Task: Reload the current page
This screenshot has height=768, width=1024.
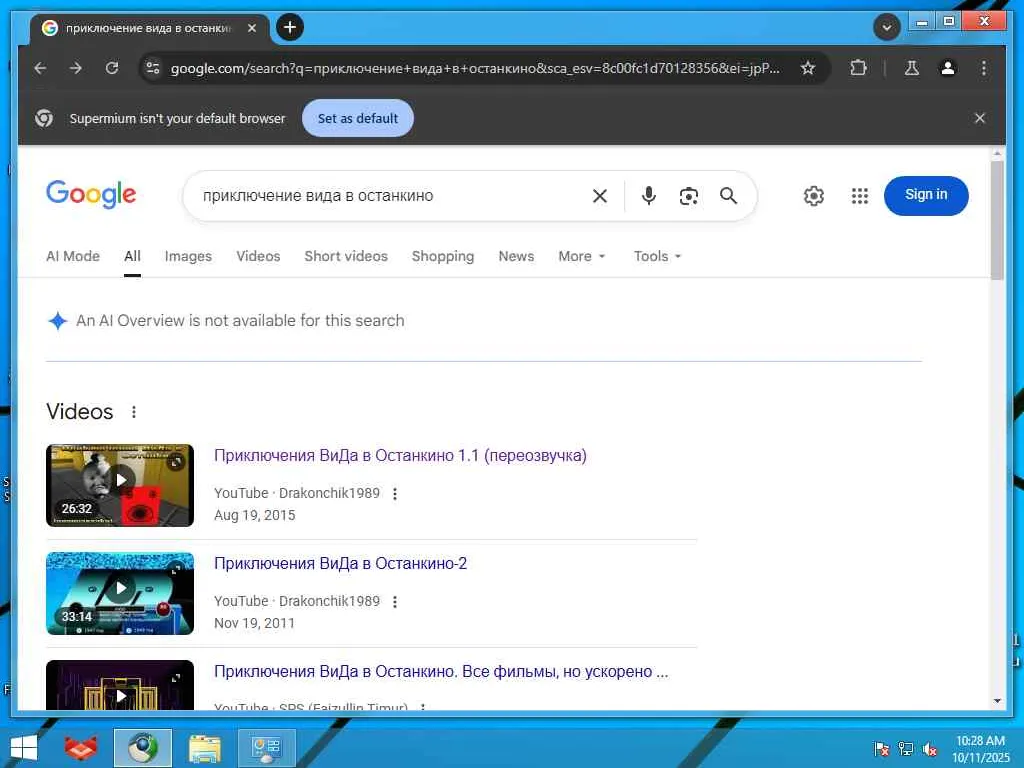Action: (112, 68)
